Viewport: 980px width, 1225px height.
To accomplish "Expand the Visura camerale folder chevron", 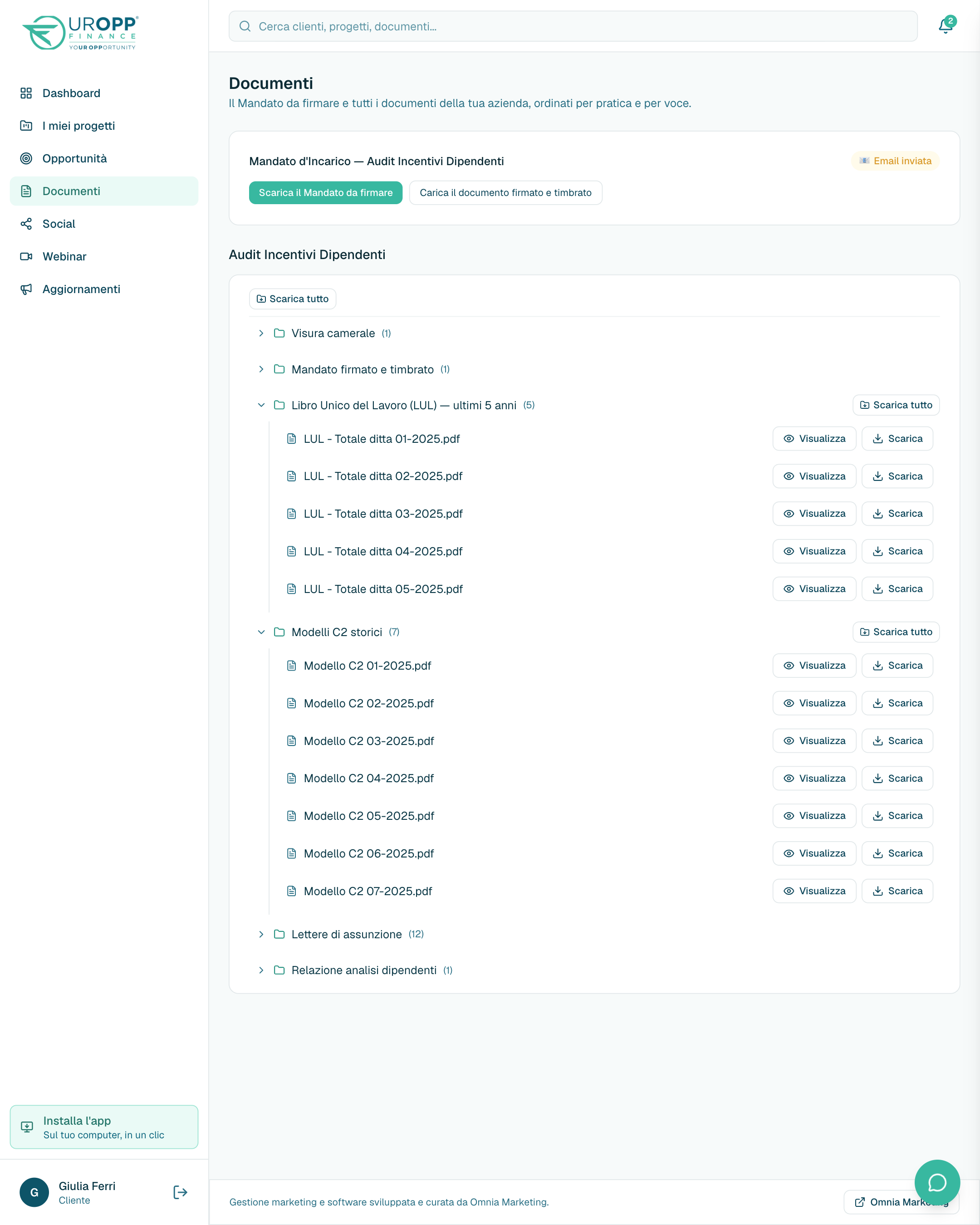I will coord(261,333).
